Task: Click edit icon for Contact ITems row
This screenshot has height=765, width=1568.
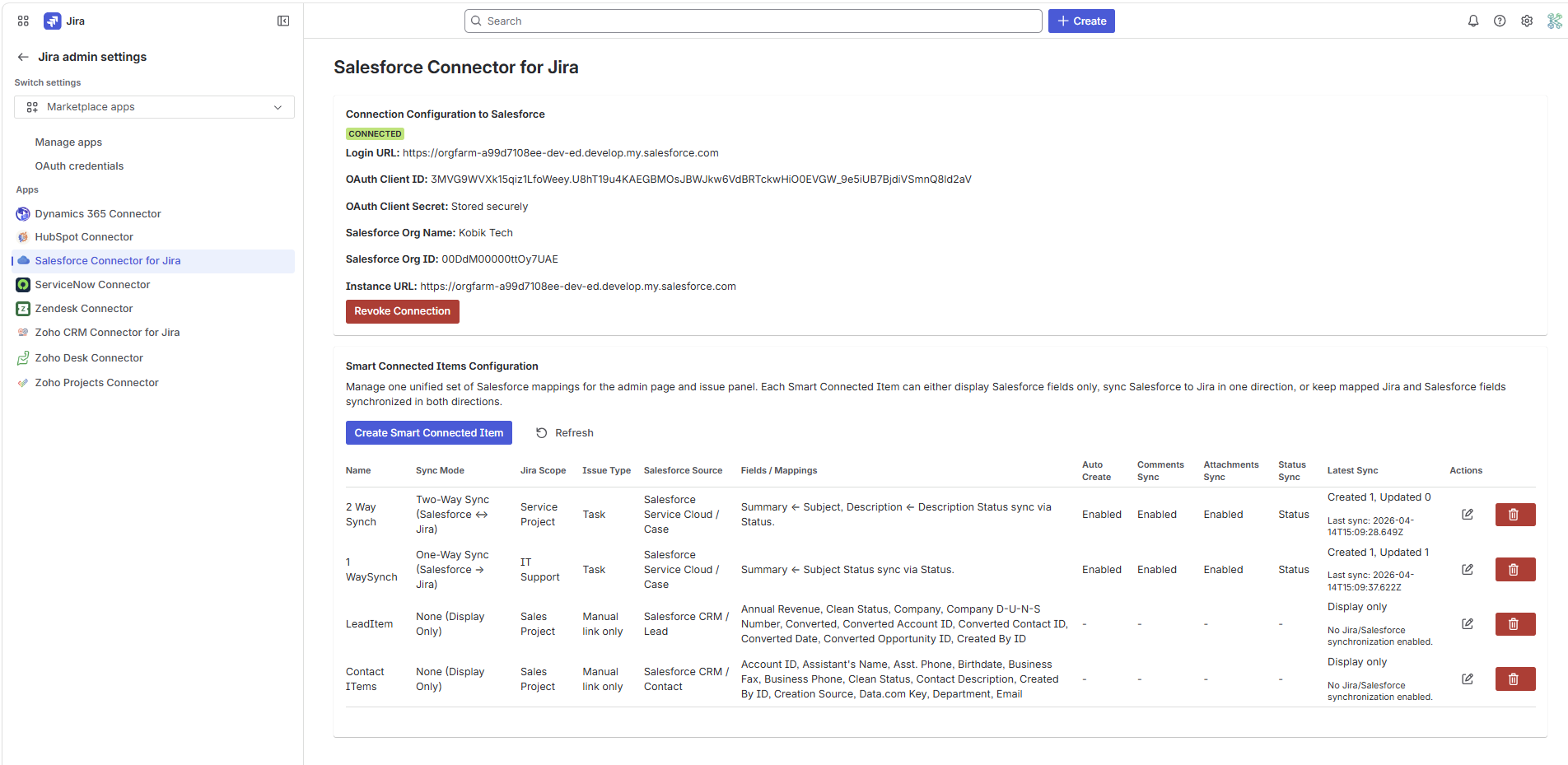Action: tap(1467, 679)
